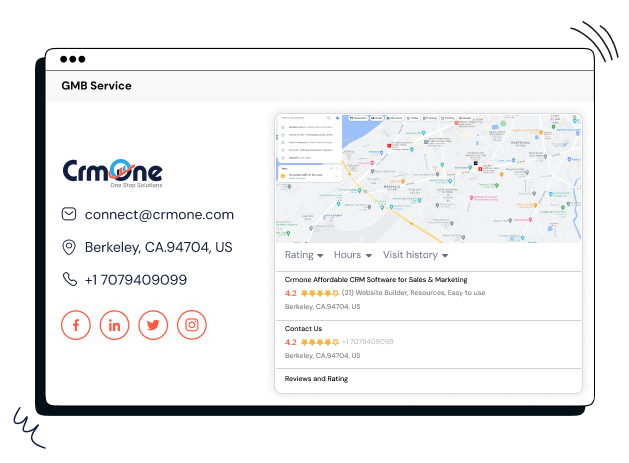Click the +1 7079409099 phone number
The height and width of the screenshot is (463, 629).
click(136, 280)
